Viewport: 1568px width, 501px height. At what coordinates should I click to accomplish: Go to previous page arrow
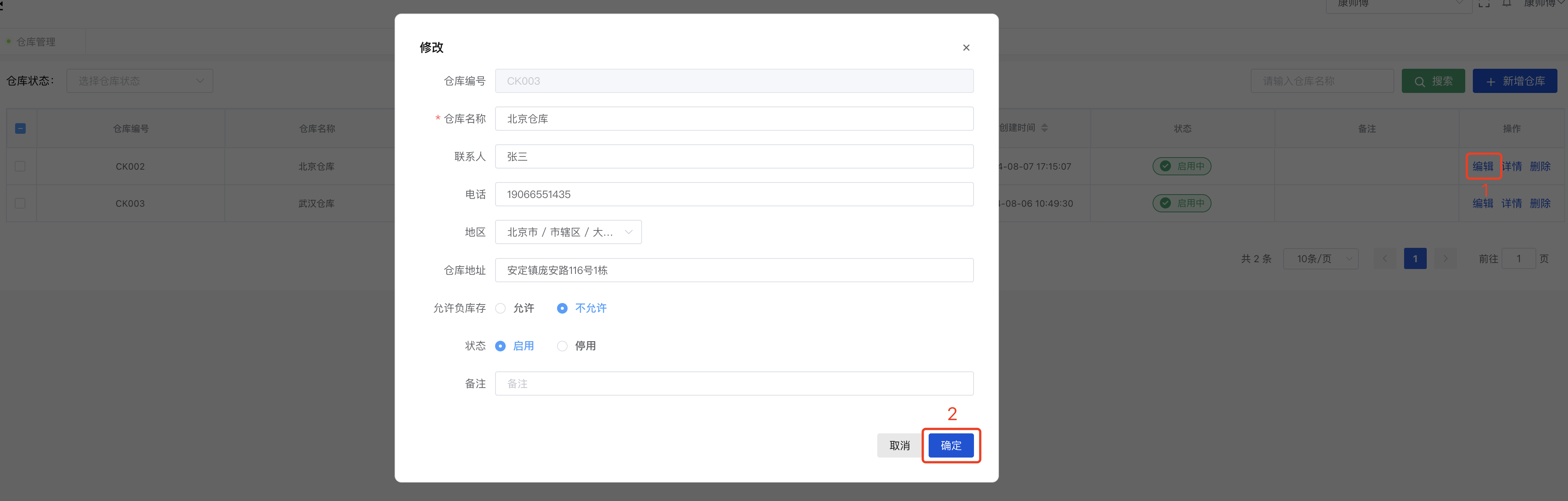click(1385, 259)
